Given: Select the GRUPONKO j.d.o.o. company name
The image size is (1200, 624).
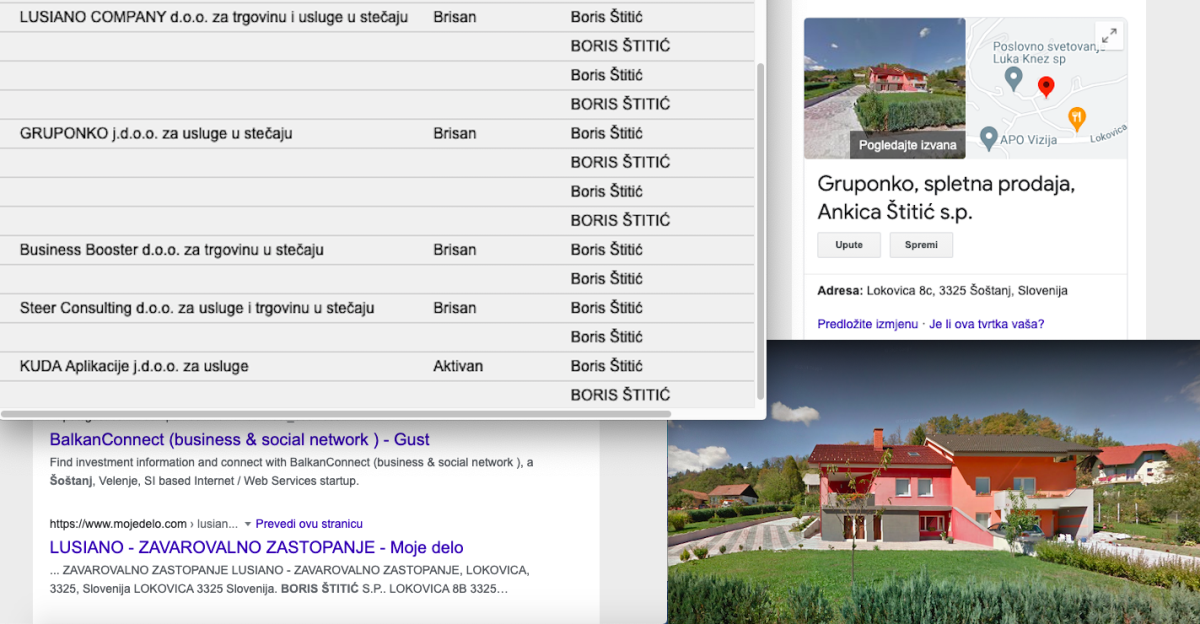Looking at the screenshot, I should click(156, 133).
